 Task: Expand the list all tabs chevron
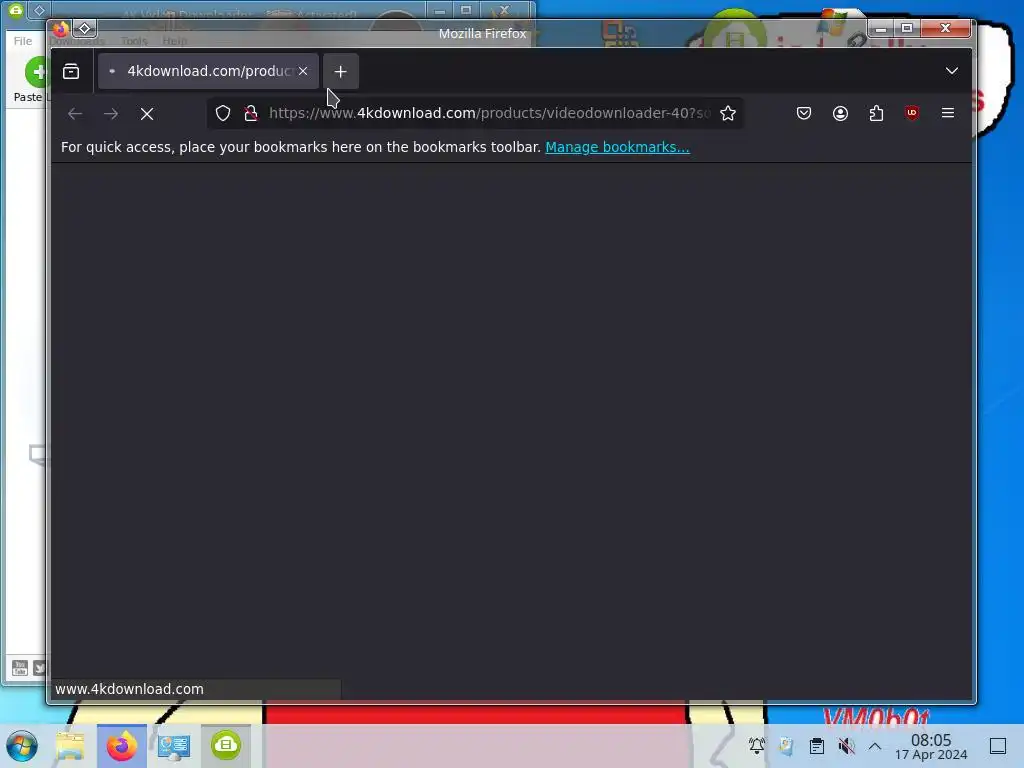click(952, 71)
